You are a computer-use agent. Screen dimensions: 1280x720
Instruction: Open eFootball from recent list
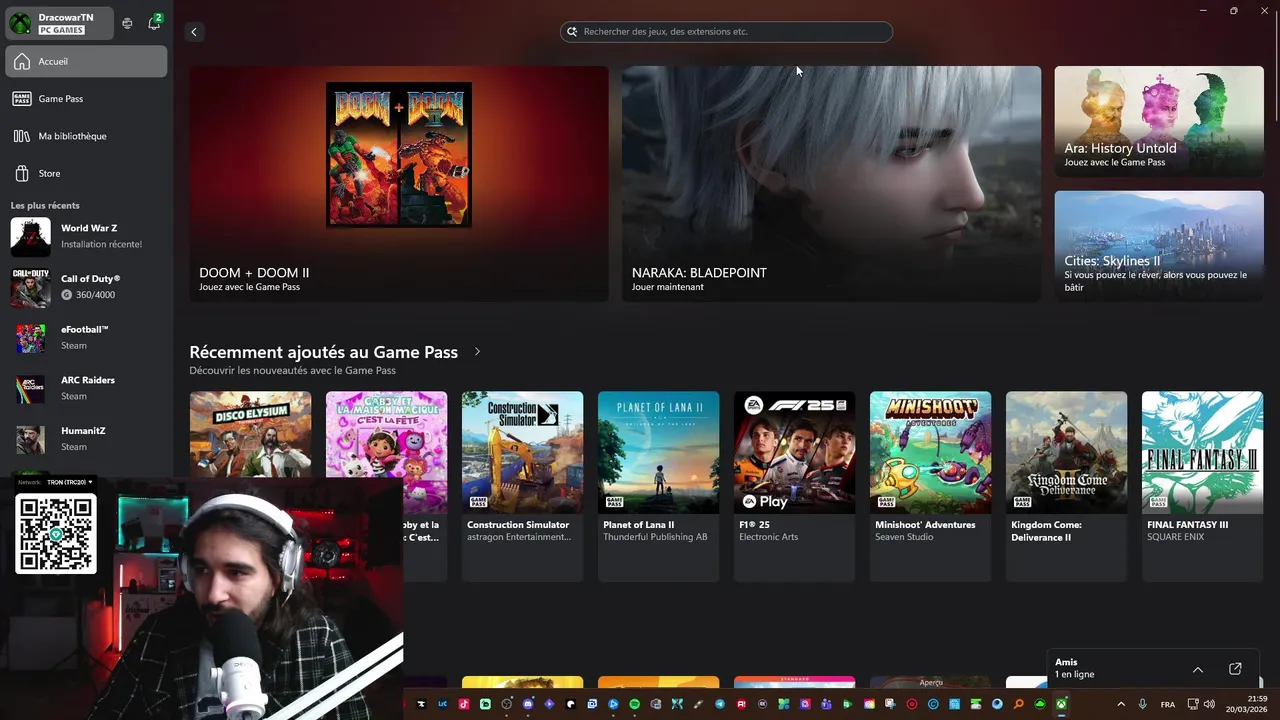point(86,338)
